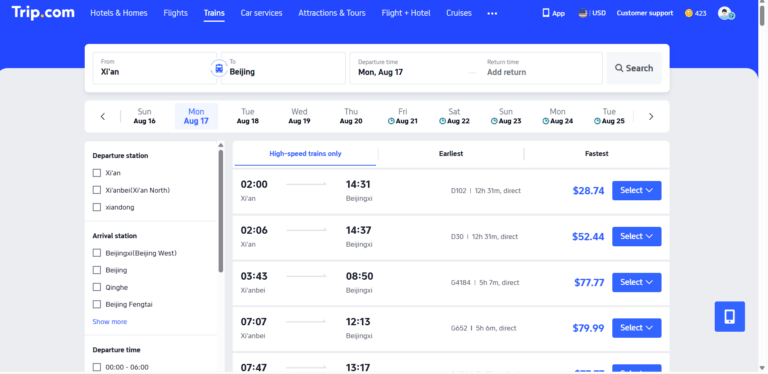
Task: Click the page vertical scrollbar
Action: point(762,15)
